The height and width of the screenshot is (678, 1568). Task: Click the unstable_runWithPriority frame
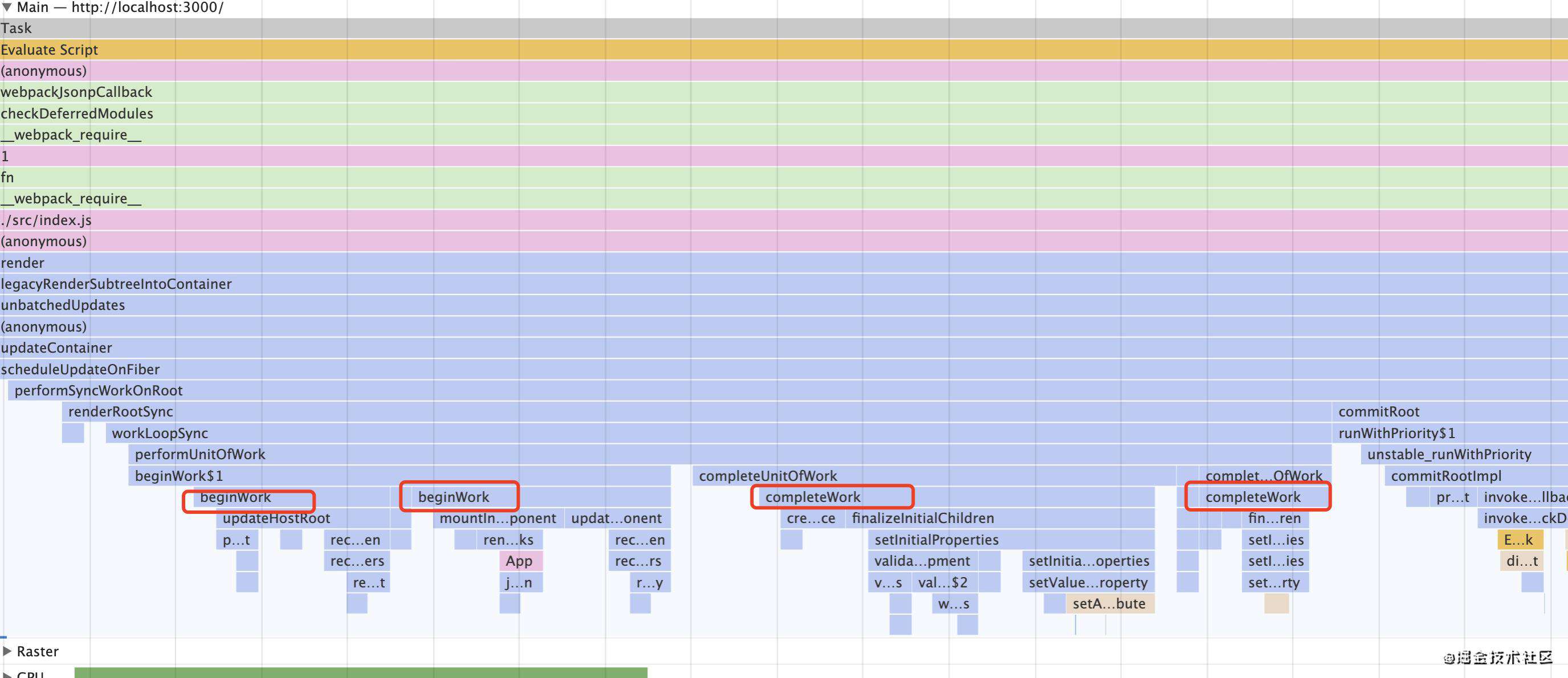pyautogui.click(x=1464, y=455)
